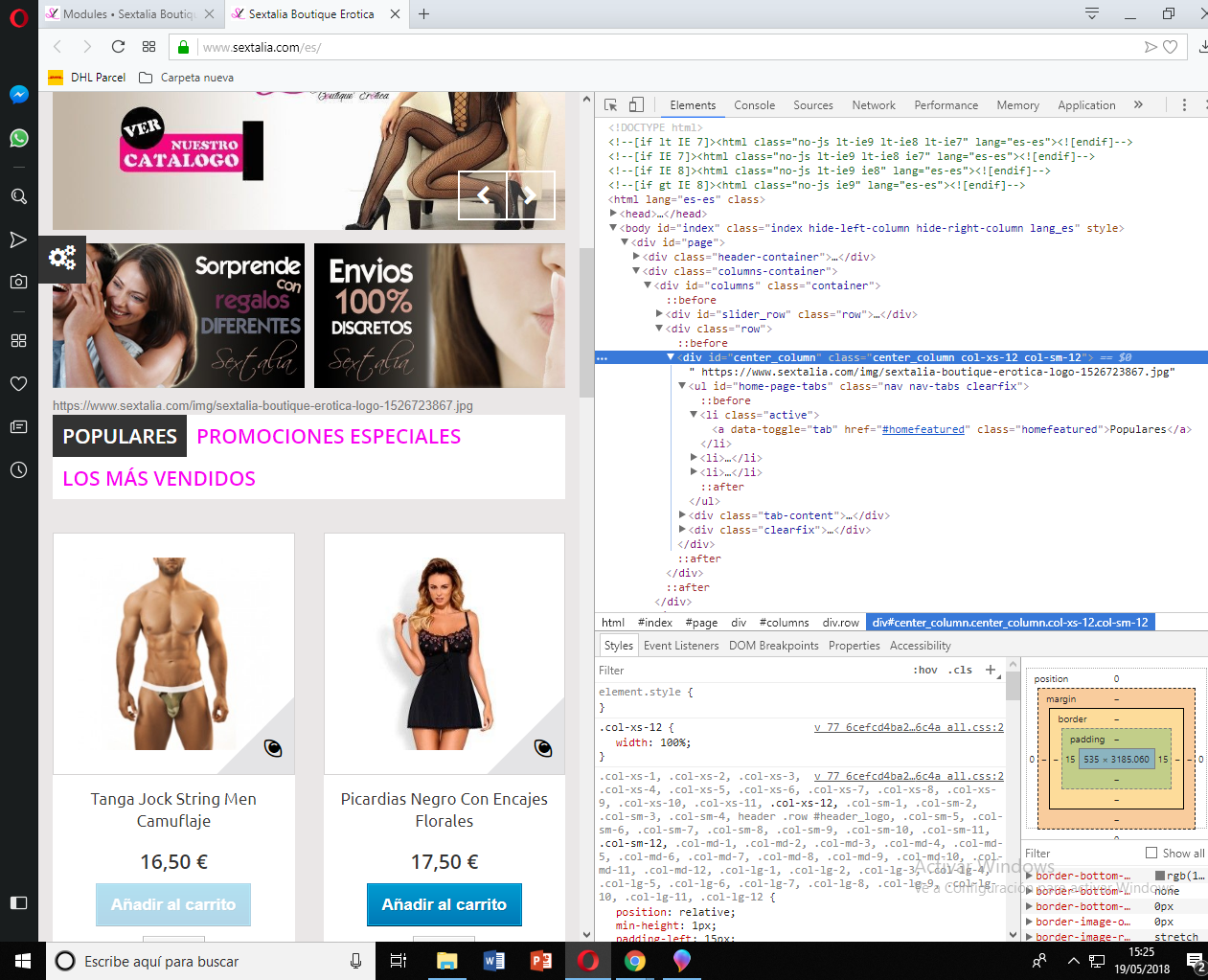Show more DevTools tabs chevron
The image size is (1208, 980).
(1138, 105)
